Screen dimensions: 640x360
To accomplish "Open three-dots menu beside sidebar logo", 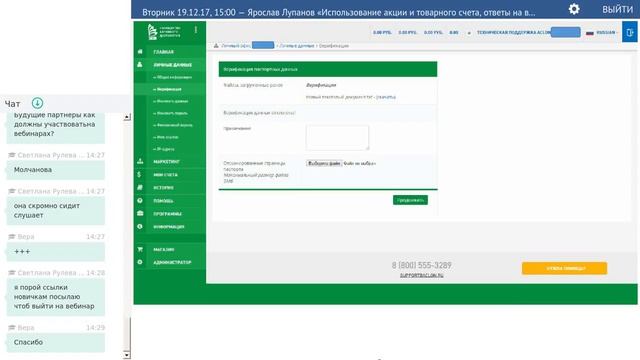I will click(x=196, y=30).
